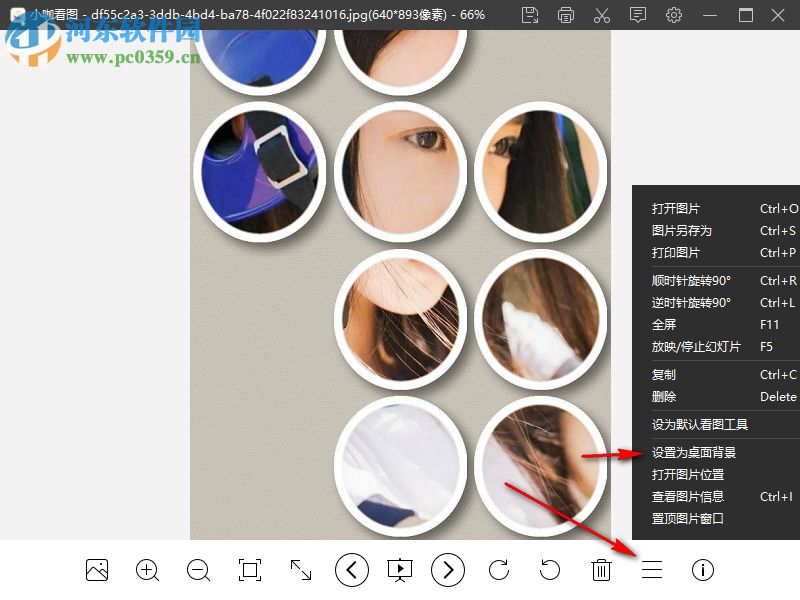The height and width of the screenshot is (600, 800).
Task: Zoom out of the photo
Action: 198,570
